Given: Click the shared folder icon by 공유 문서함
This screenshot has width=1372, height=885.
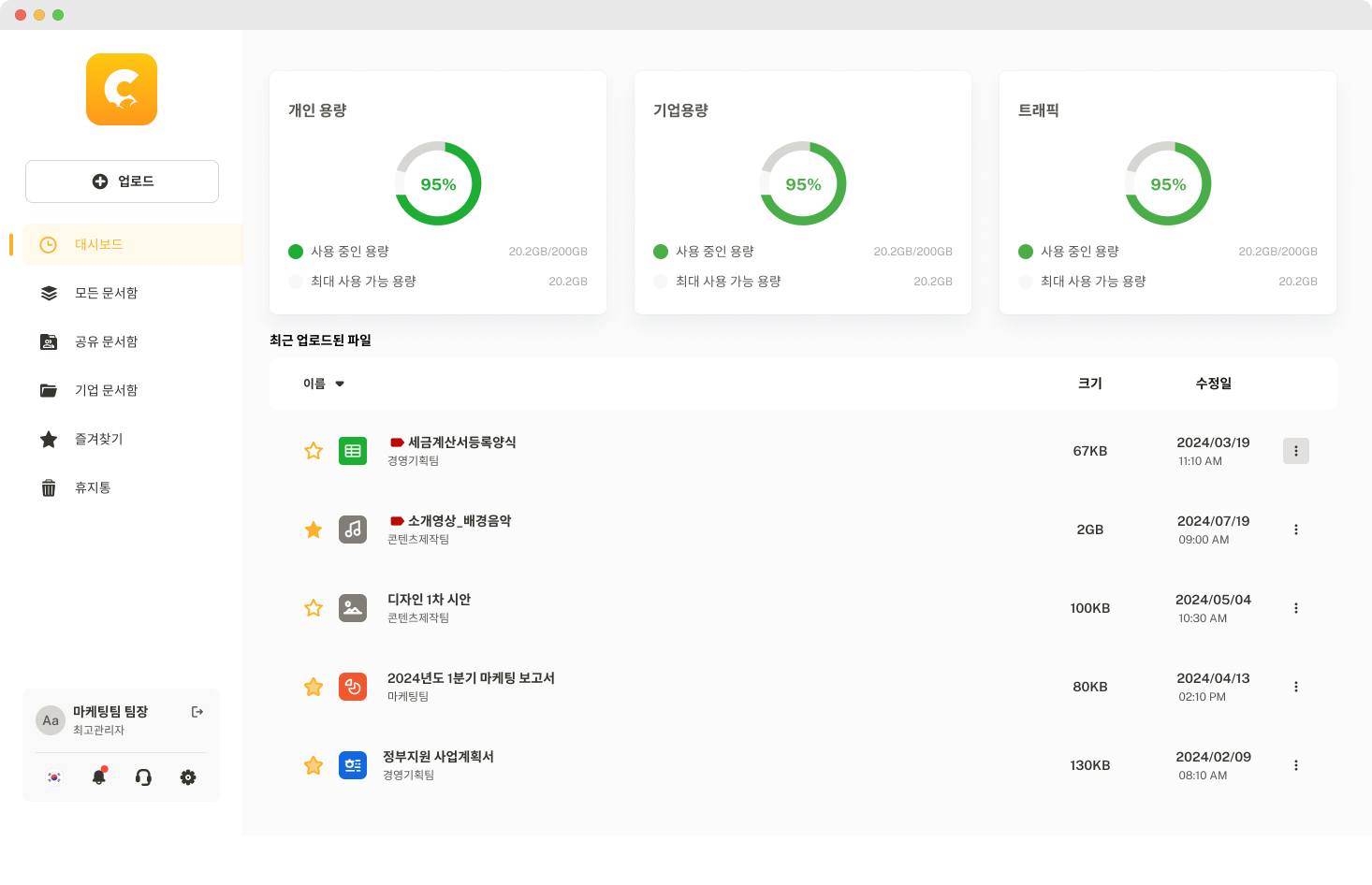Looking at the screenshot, I should point(49,341).
